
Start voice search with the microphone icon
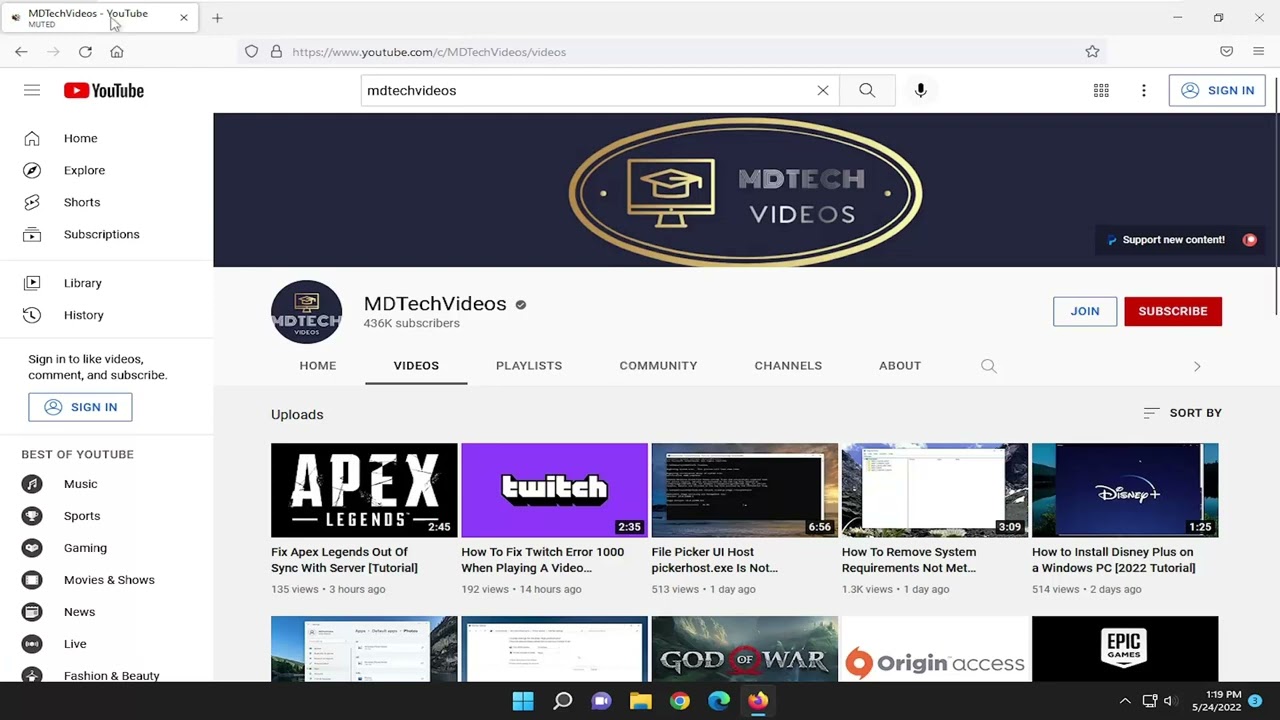(921, 90)
